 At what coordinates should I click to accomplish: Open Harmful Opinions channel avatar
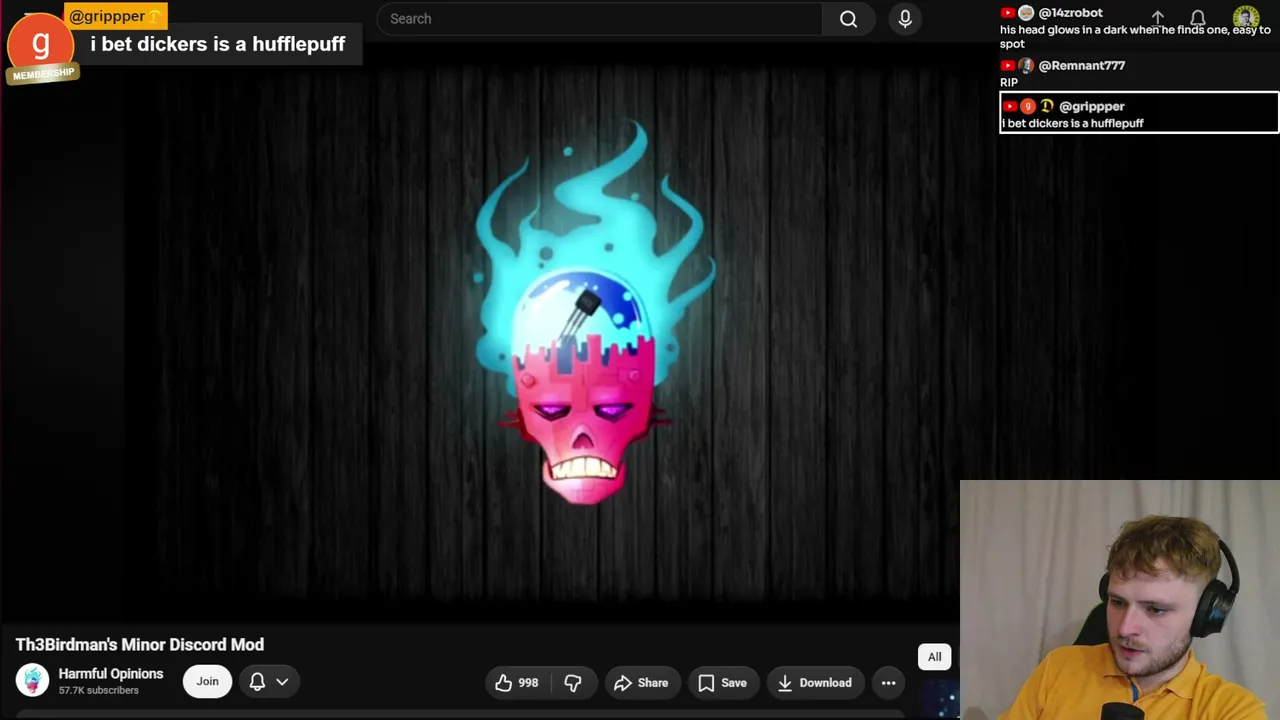pyautogui.click(x=32, y=681)
